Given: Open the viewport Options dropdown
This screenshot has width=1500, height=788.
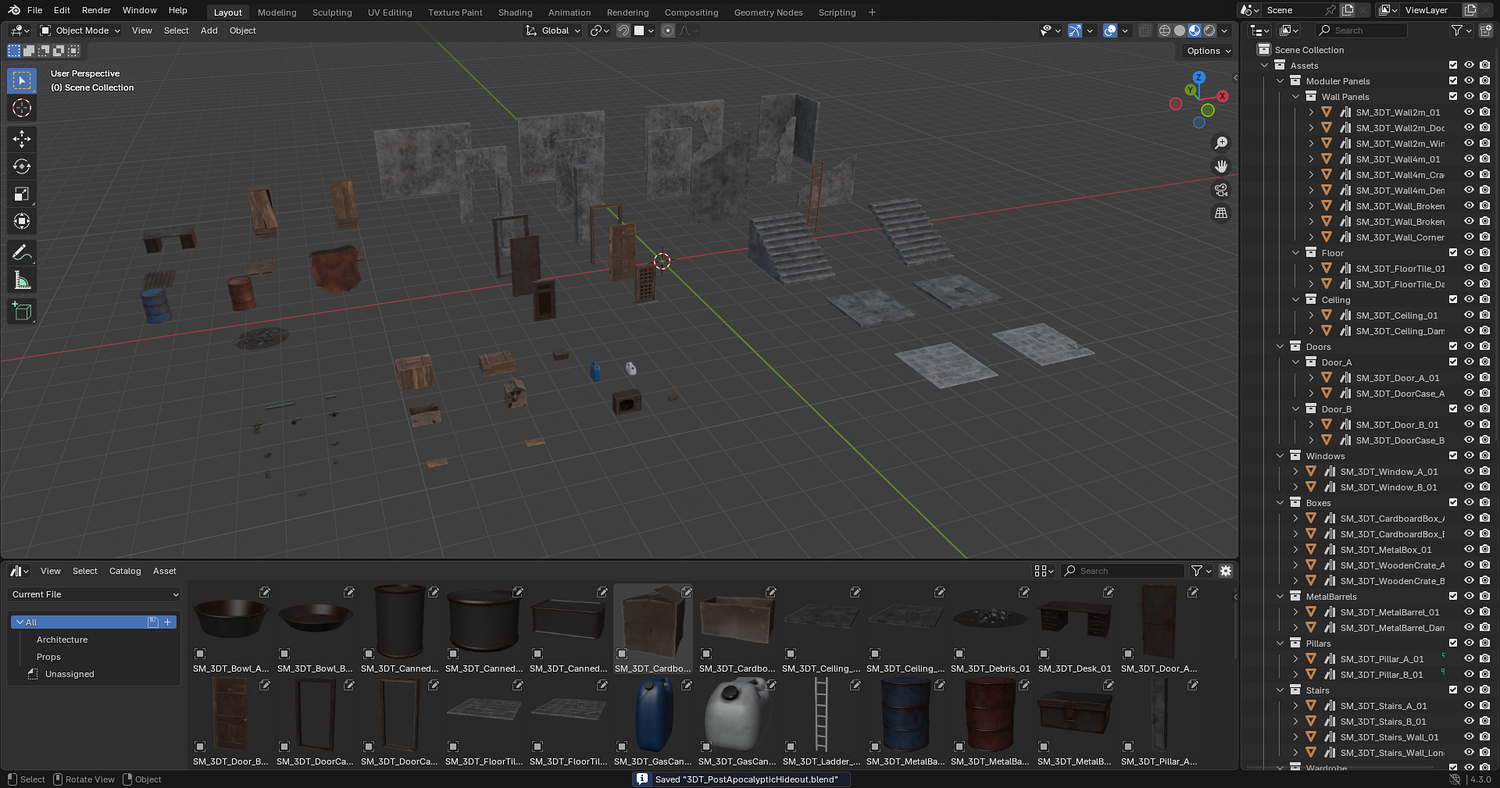Looking at the screenshot, I should (1208, 51).
